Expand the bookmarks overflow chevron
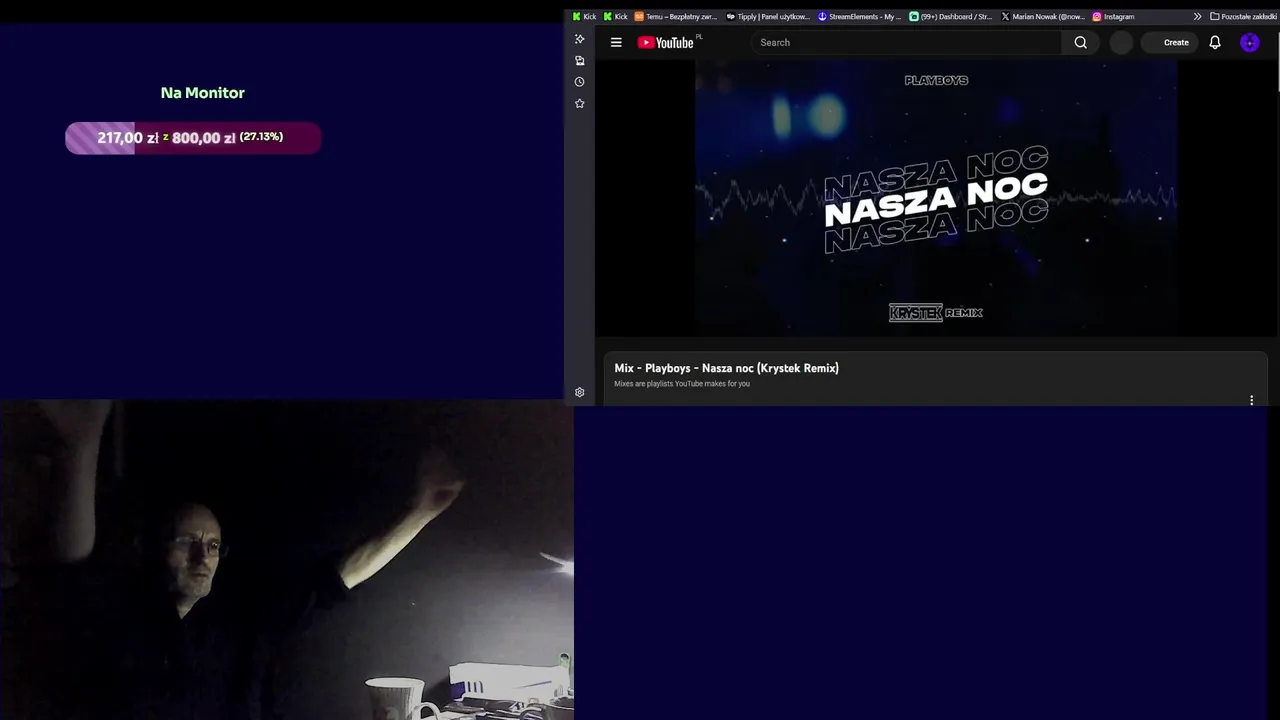This screenshot has width=1280, height=720. [x=1197, y=16]
